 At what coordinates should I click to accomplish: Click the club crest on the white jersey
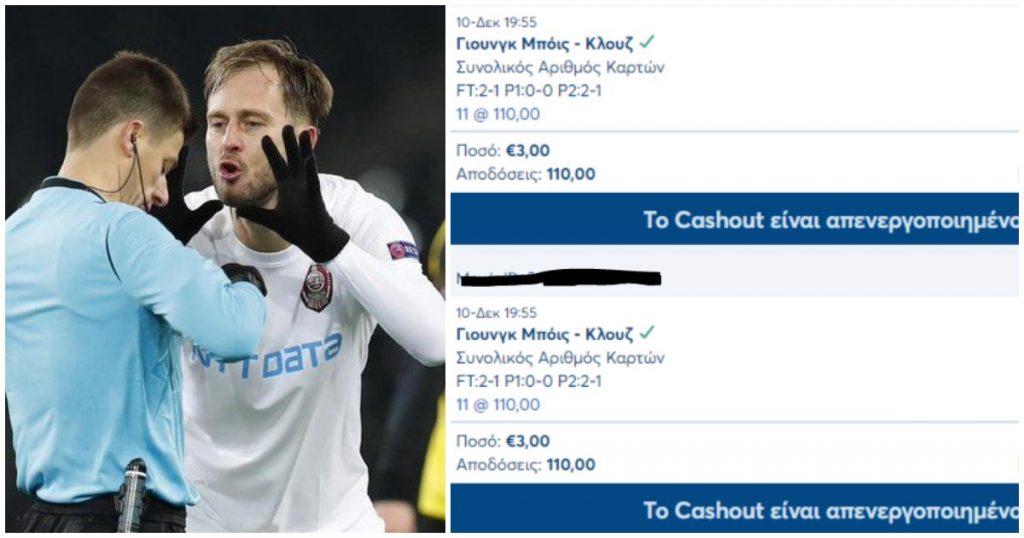pyautogui.click(x=317, y=287)
